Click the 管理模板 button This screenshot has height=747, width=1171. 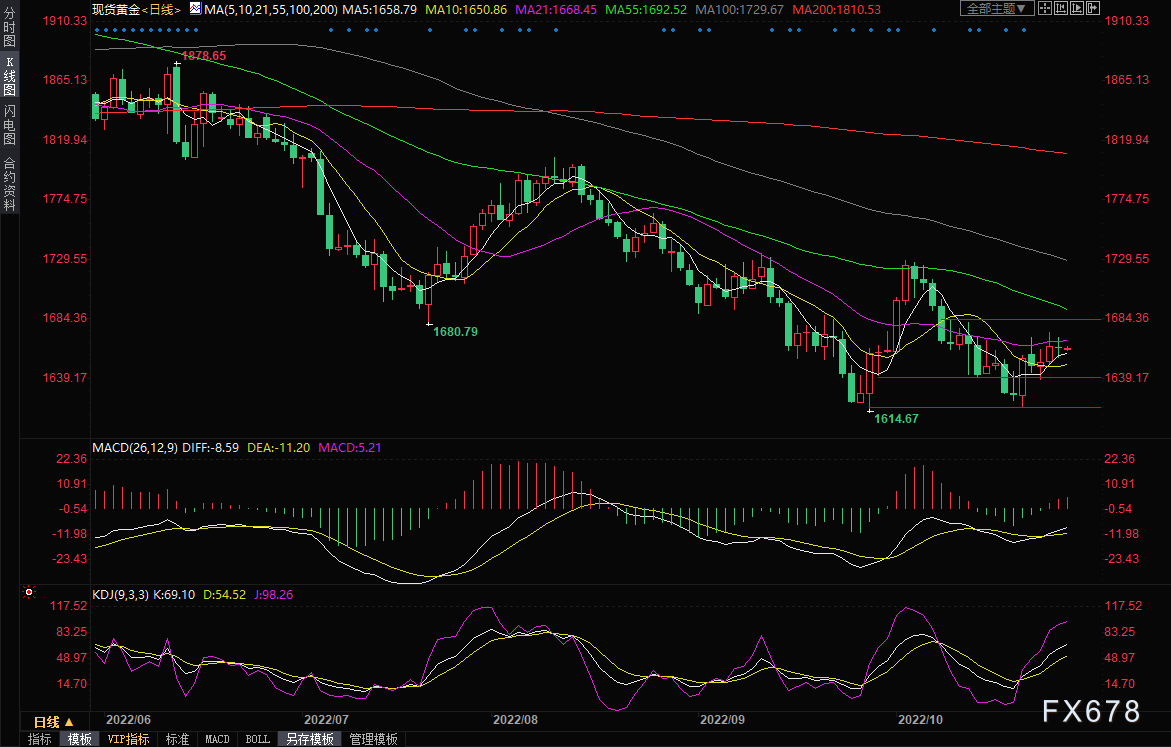pos(373,739)
